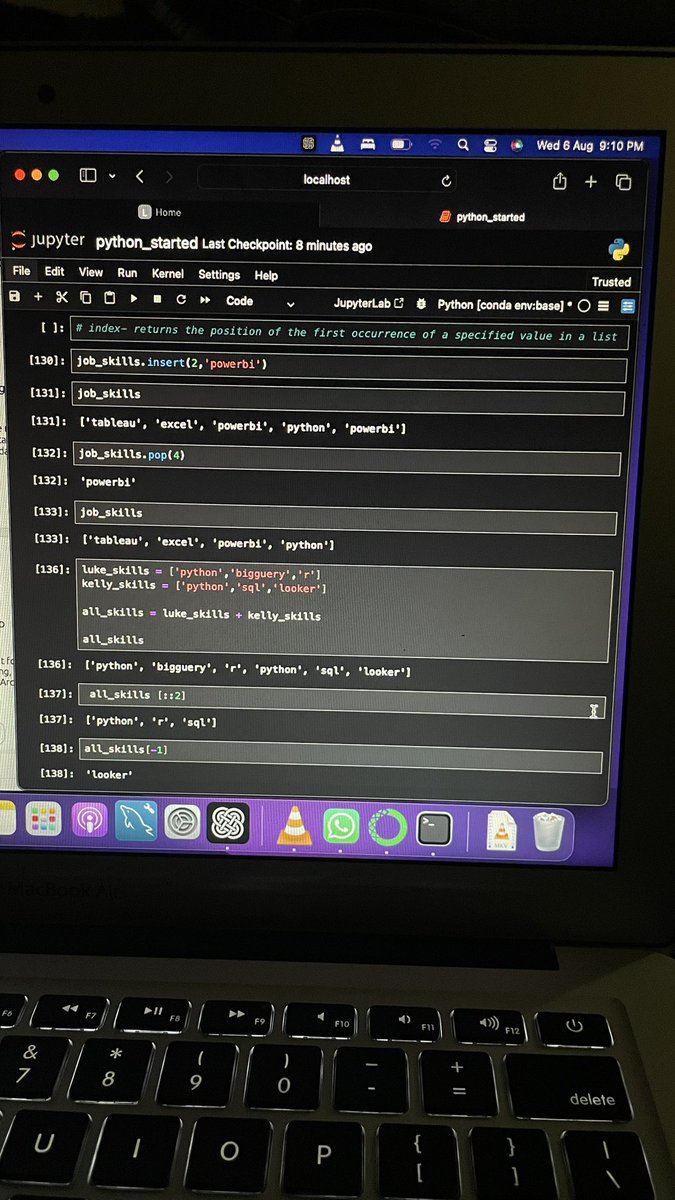Click output ['python', 'r', 'sql']
675x1200 pixels.
pyautogui.click(x=153, y=721)
